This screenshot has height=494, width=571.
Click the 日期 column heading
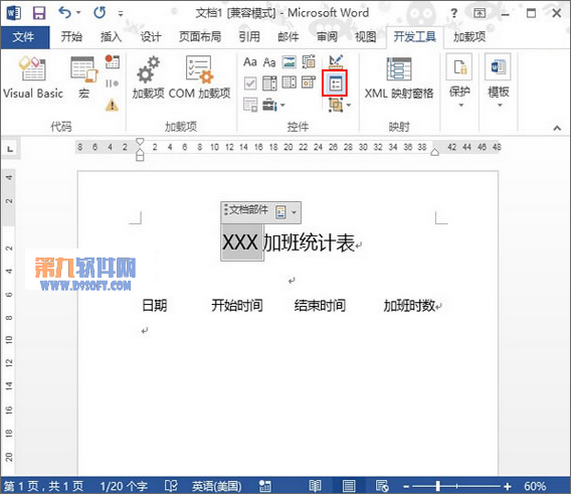pos(154,305)
